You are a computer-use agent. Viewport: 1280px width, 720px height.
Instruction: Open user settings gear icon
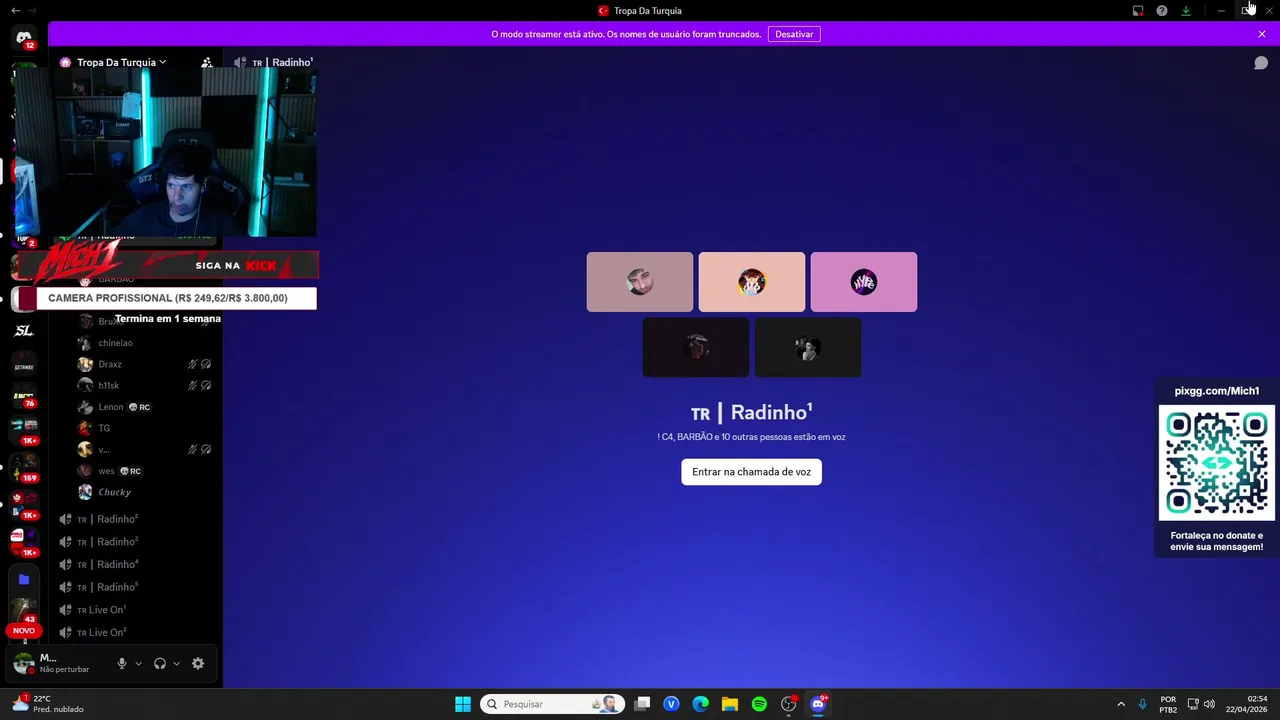click(198, 663)
